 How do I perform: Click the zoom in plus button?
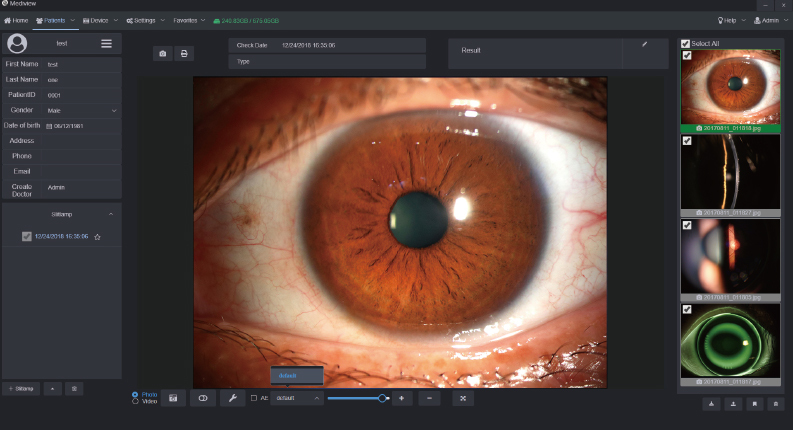click(x=401, y=398)
